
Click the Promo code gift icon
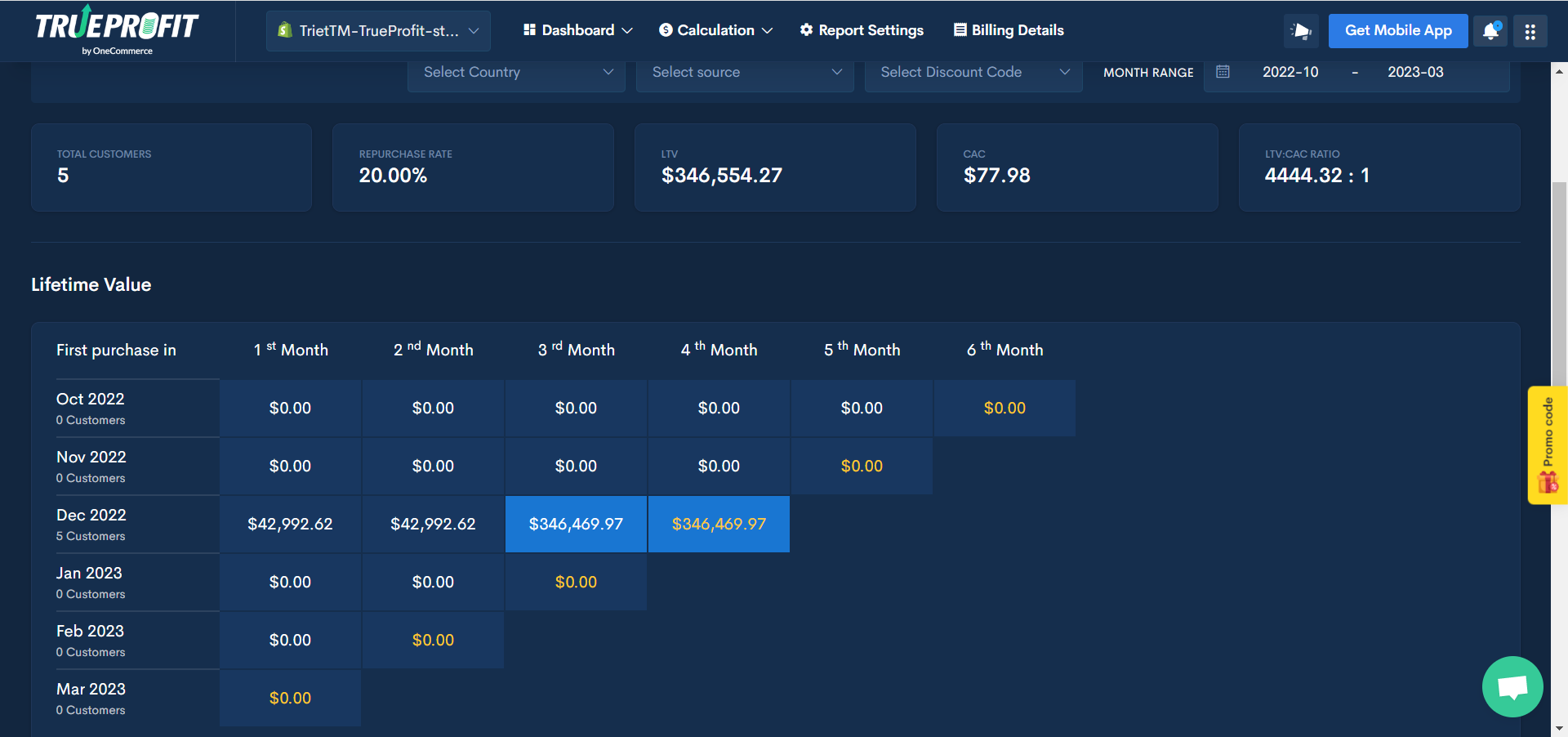(x=1548, y=483)
